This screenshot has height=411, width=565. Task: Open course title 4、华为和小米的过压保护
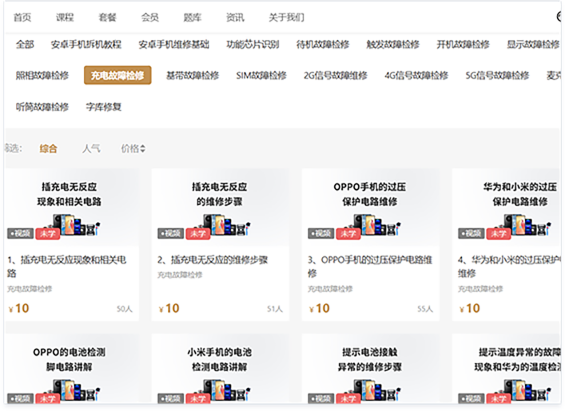coord(509,266)
